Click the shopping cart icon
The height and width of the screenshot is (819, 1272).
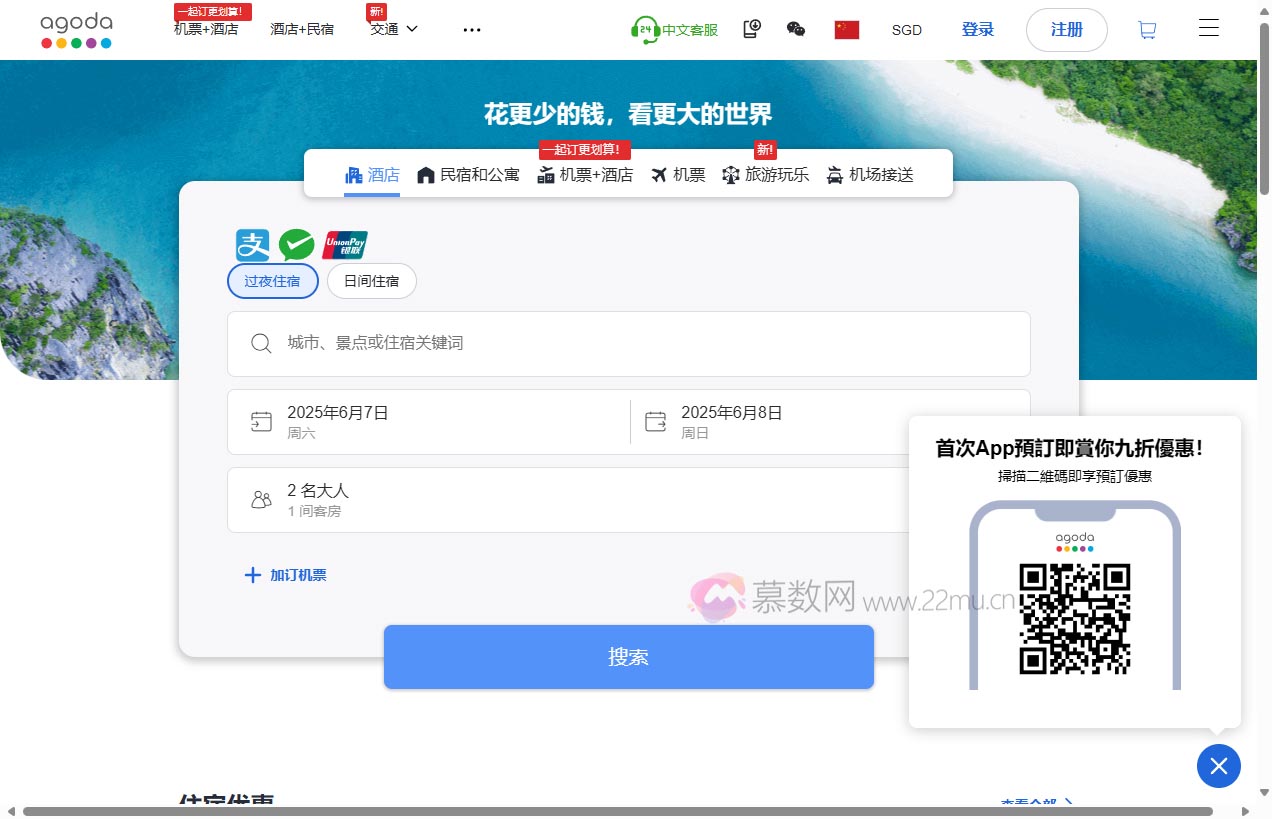(x=1147, y=30)
